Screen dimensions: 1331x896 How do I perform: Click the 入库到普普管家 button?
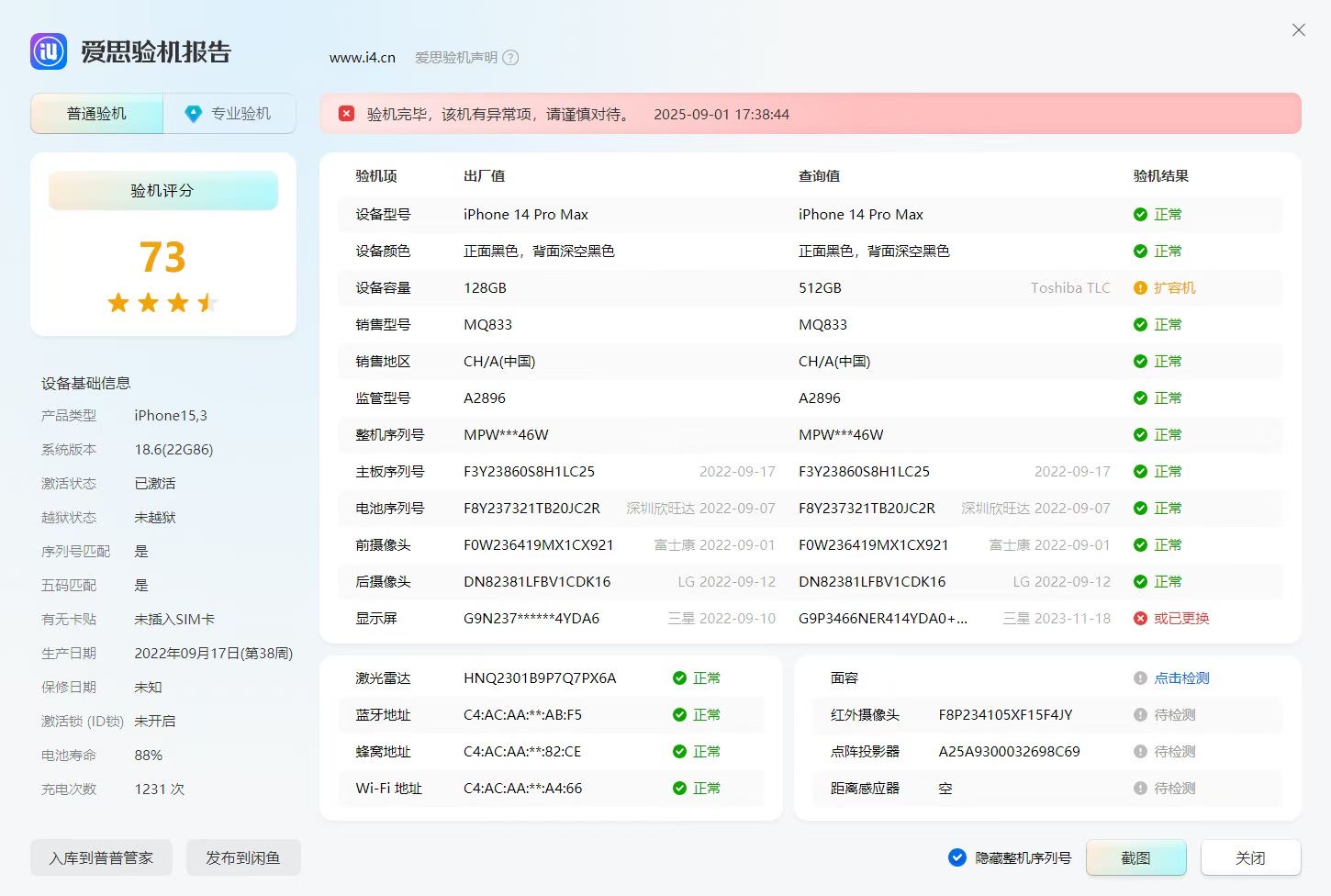click(101, 857)
